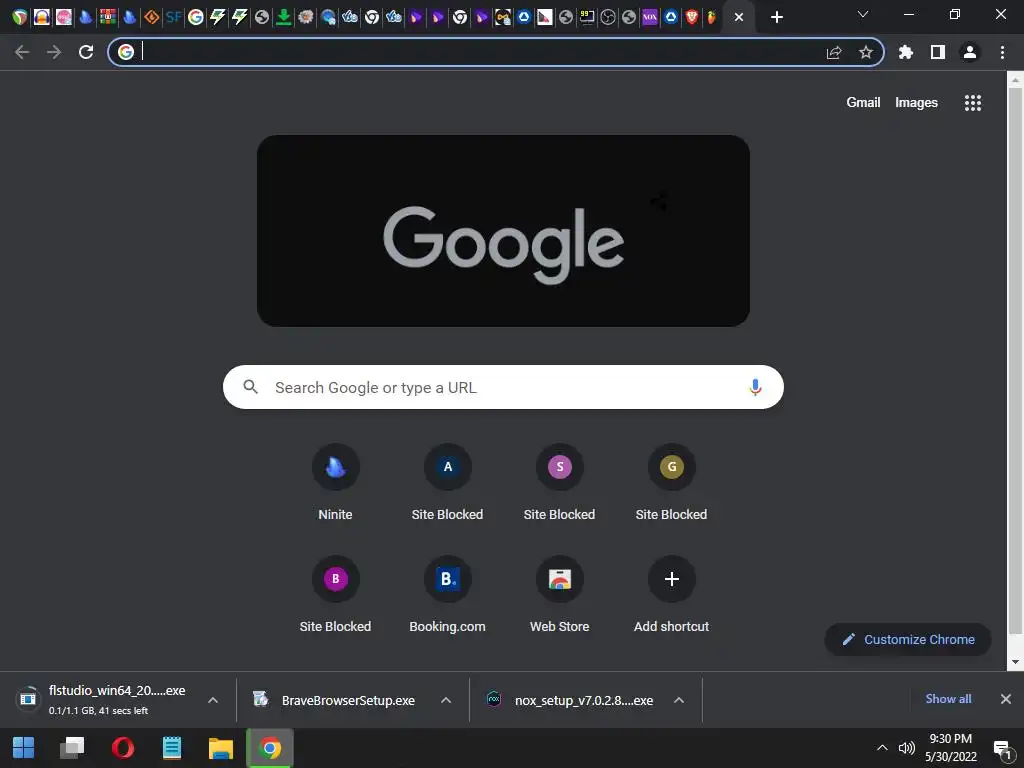Image resolution: width=1024 pixels, height=768 pixels.
Task: Switch to the FL Studio fruit tab
Action: coord(712,17)
